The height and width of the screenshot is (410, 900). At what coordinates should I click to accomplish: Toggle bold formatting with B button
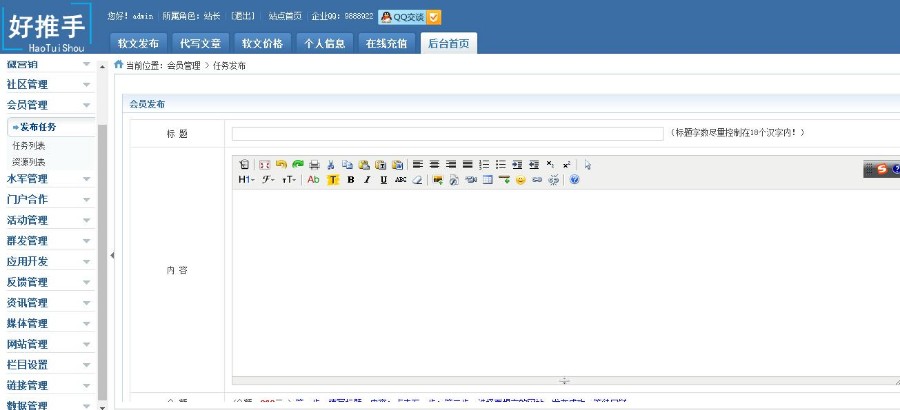(350, 180)
